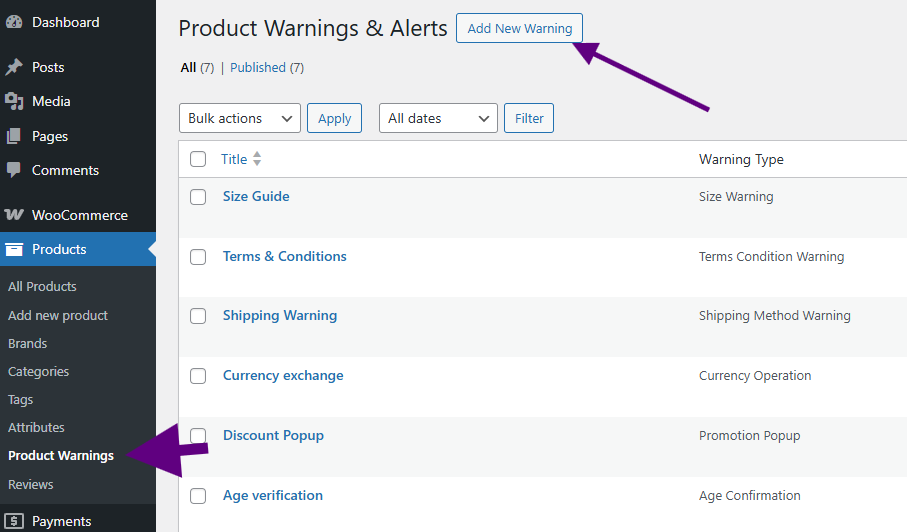Toggle the select-all checkbox in header
The width and height of the screenshot is (907, 532).
[x=198, y=159]
